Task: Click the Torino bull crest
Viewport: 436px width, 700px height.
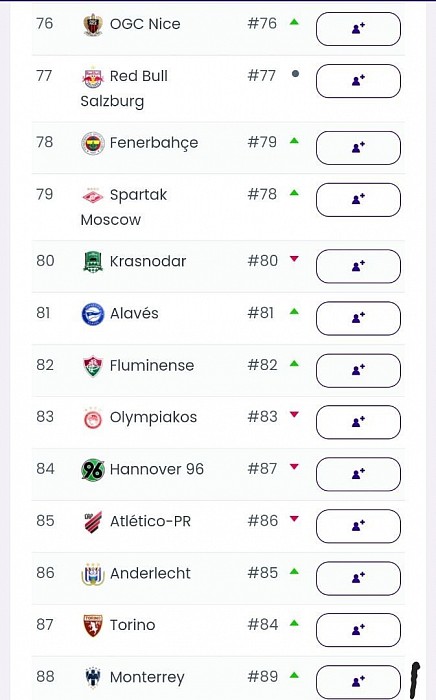Action: (x=93, y=625)
